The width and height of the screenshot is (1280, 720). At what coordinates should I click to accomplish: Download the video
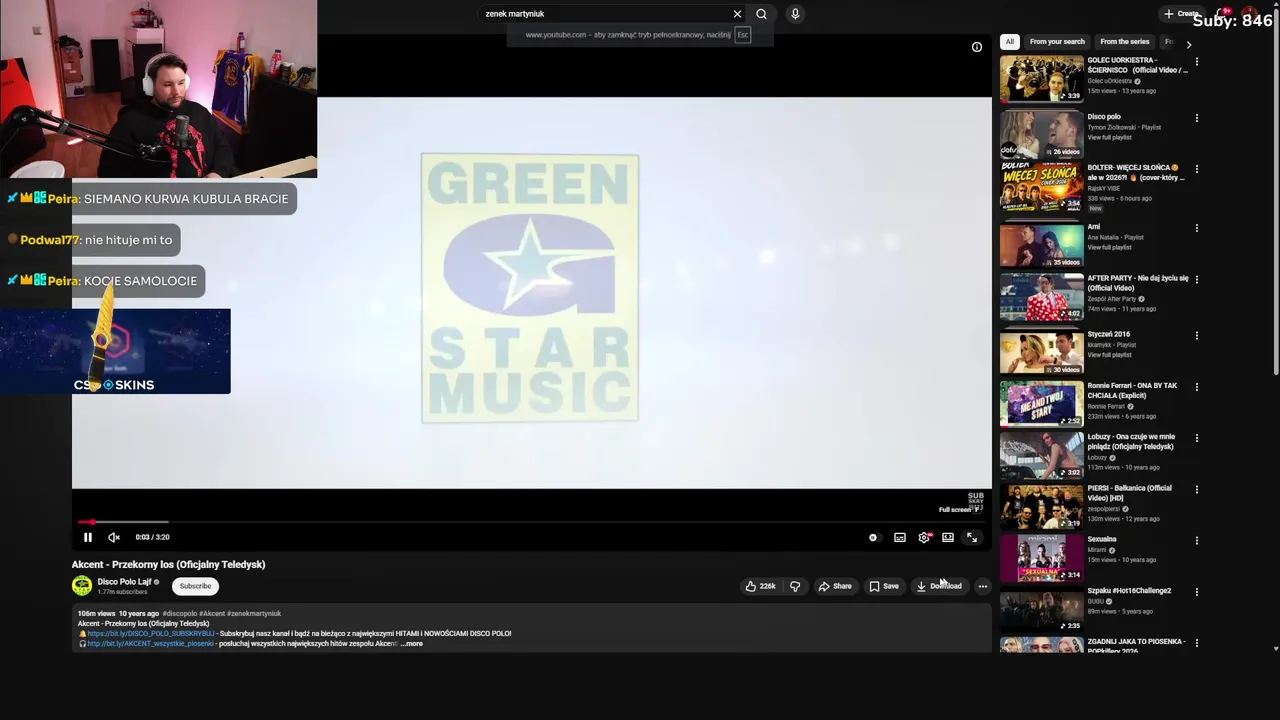(939, 586)
